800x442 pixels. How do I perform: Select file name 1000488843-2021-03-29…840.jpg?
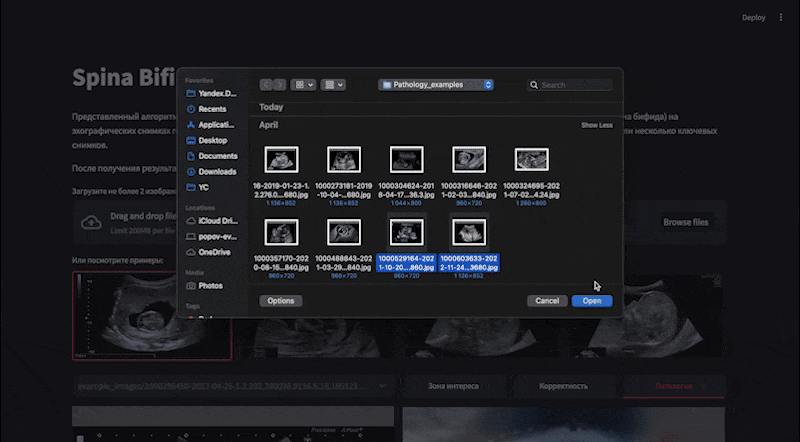point(344,263)
